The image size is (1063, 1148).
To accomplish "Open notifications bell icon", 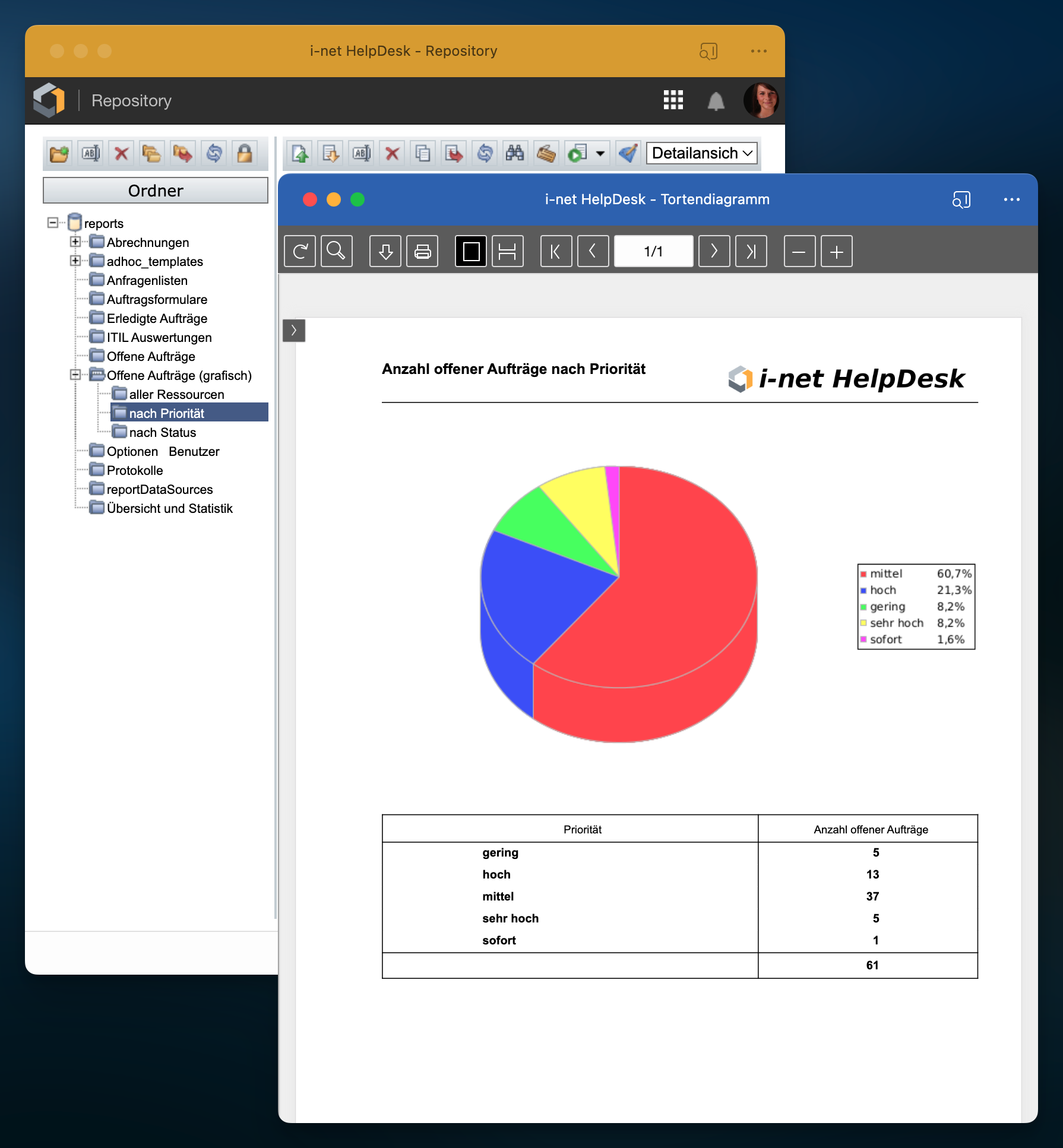I will point(716,101).
